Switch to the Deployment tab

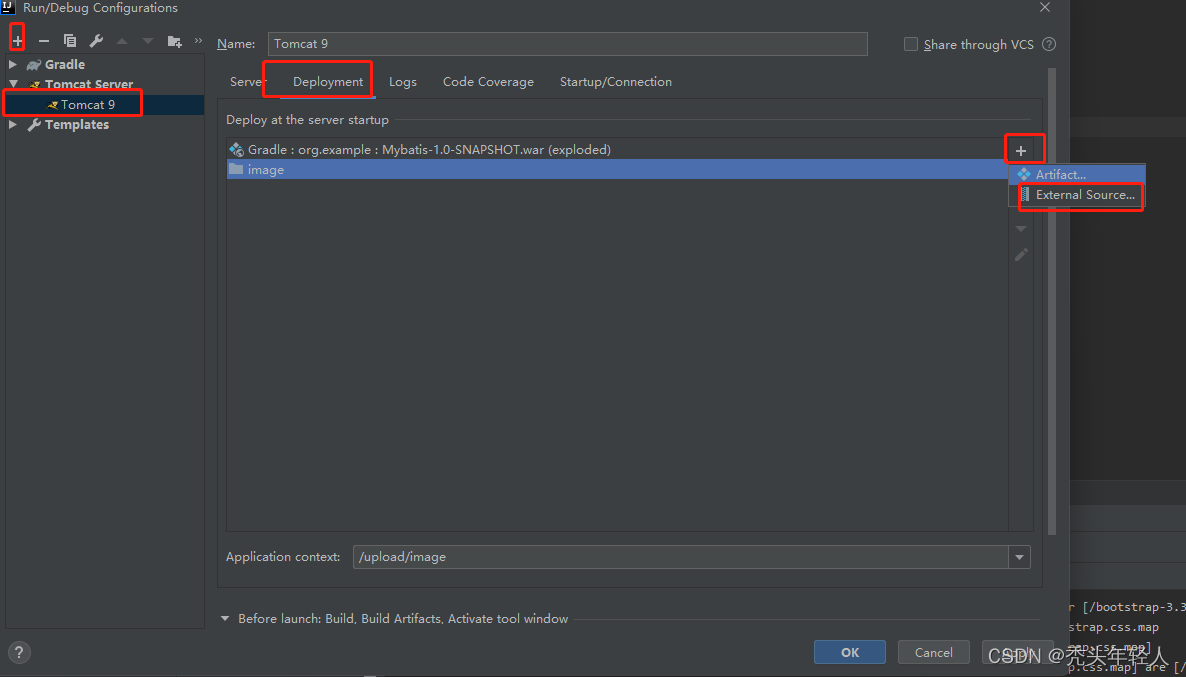(328, 82)
